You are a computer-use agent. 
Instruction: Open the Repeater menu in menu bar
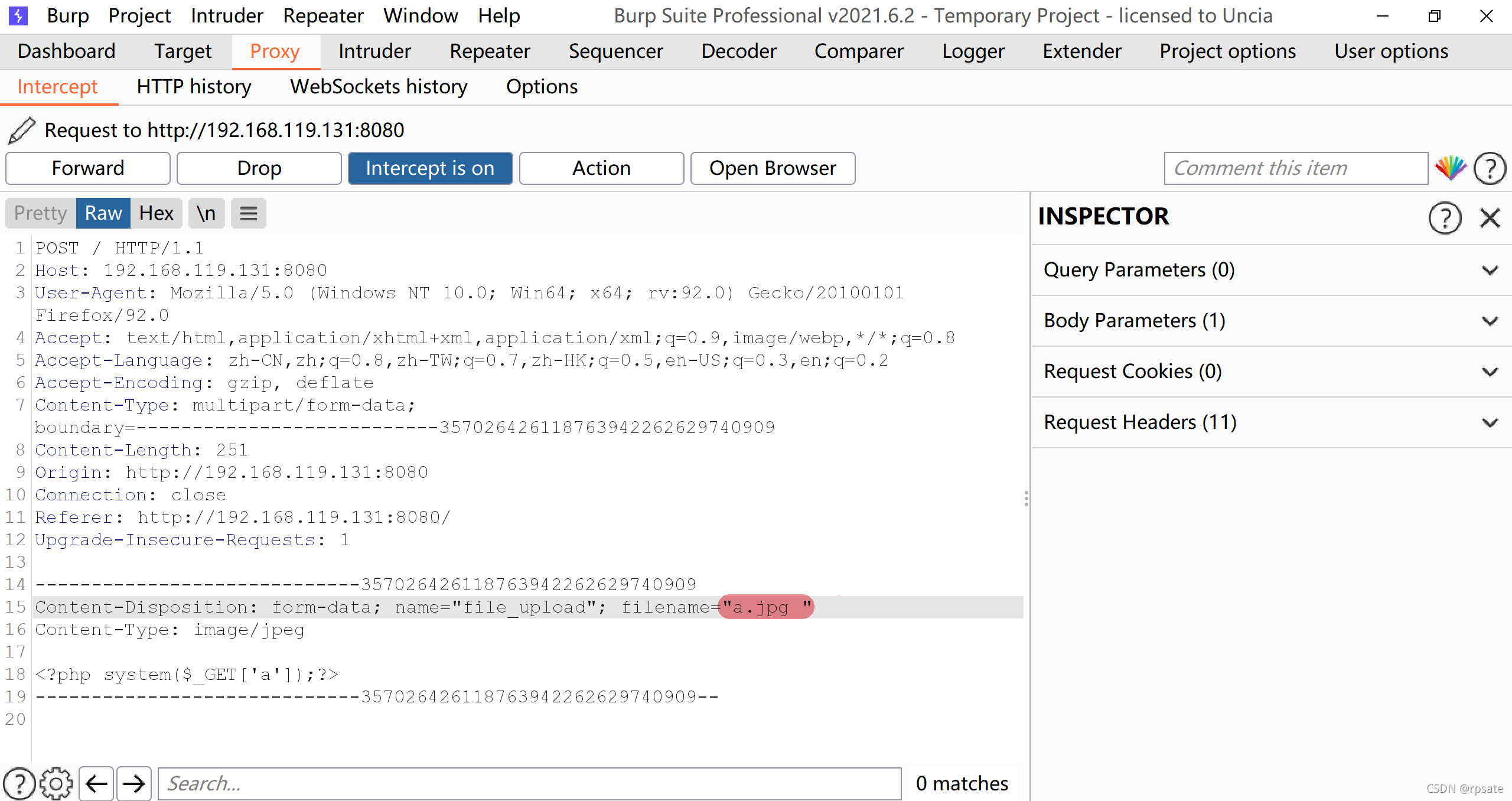tap(323, 15)
